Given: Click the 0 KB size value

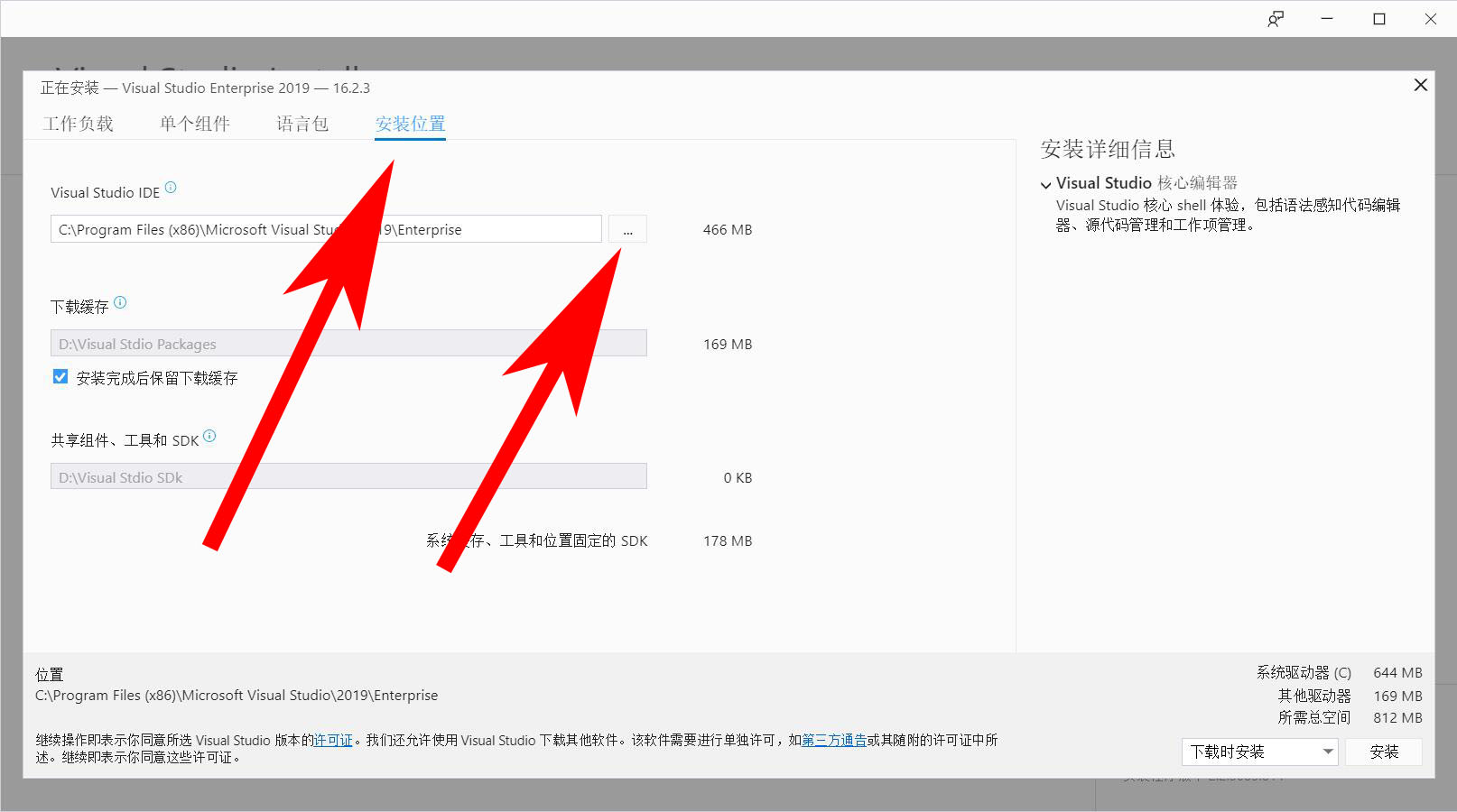Looking at the screenshot, I should (x=738, y=477).
